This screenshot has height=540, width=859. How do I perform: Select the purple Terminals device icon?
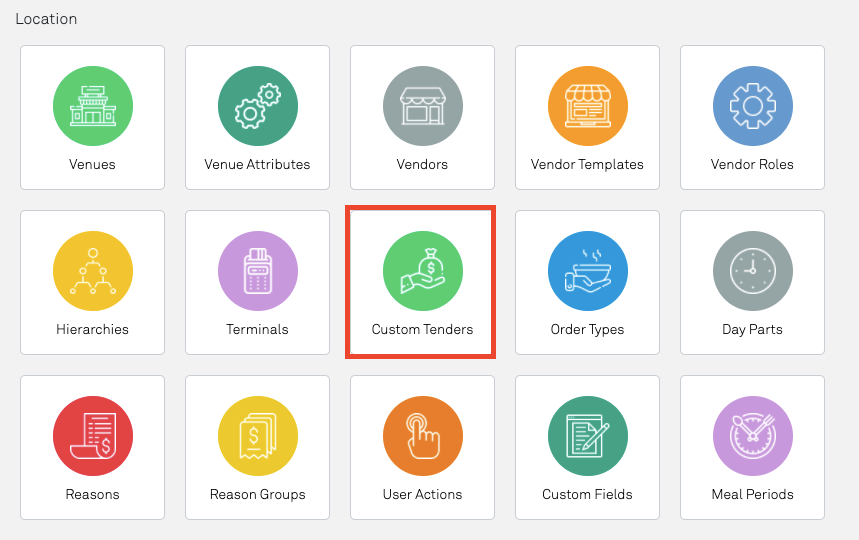coord(257,271)
